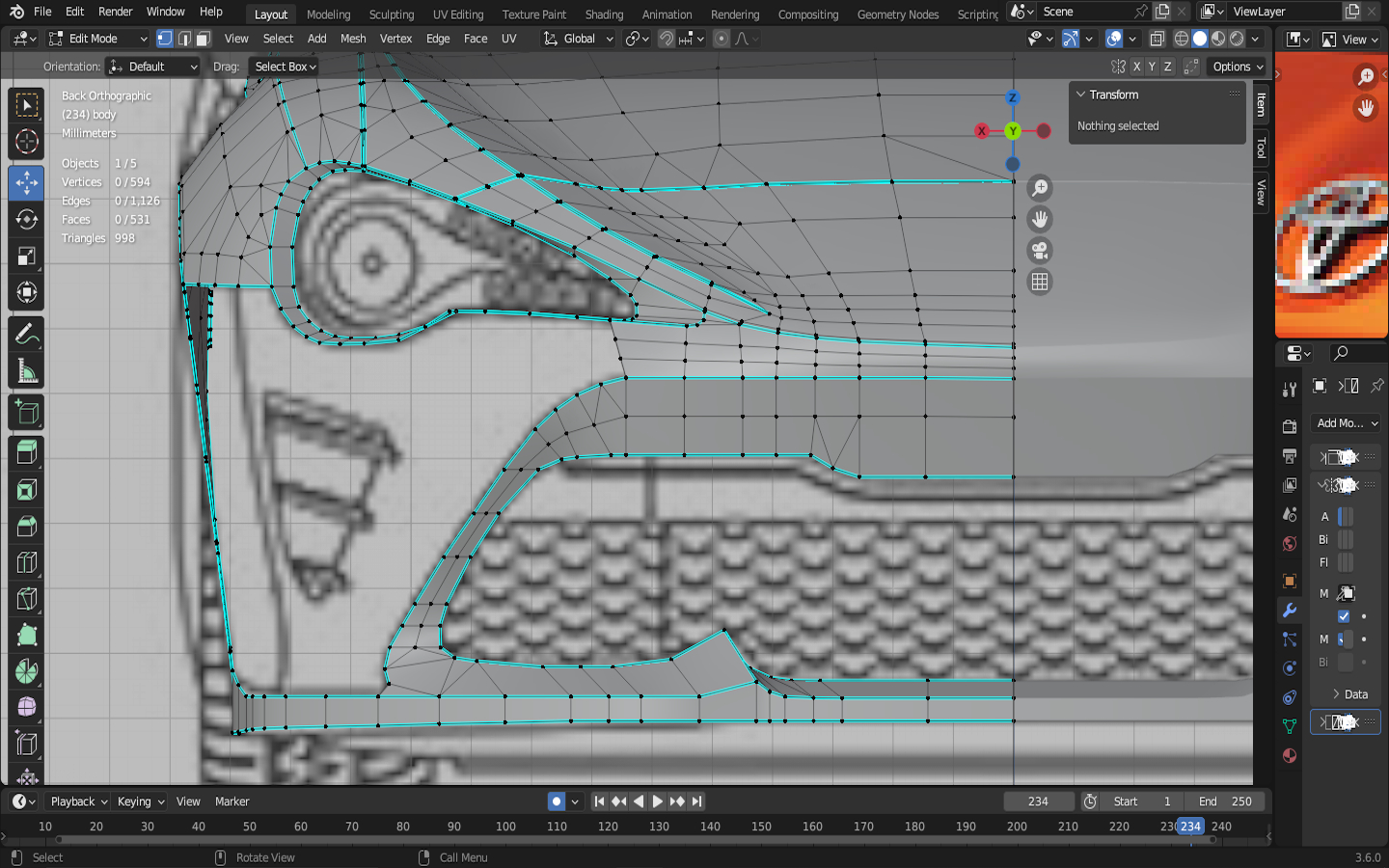
Task: Click the Vertex menu button
Action: [395, 39]
